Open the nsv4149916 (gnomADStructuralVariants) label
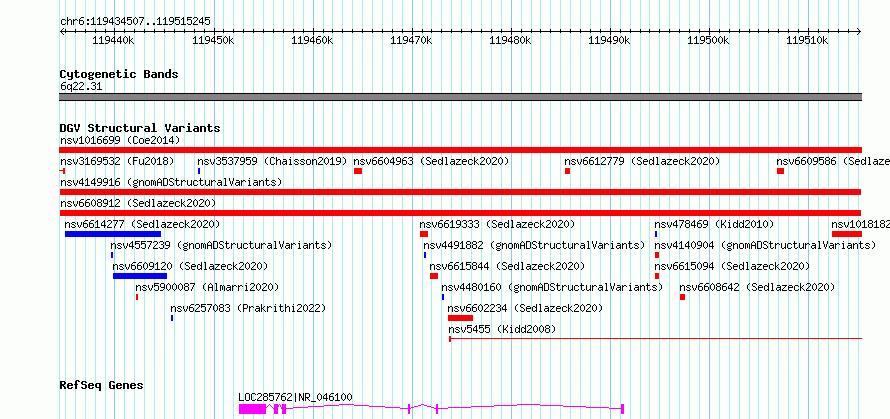Screen dimensions: 890x419 171,182
